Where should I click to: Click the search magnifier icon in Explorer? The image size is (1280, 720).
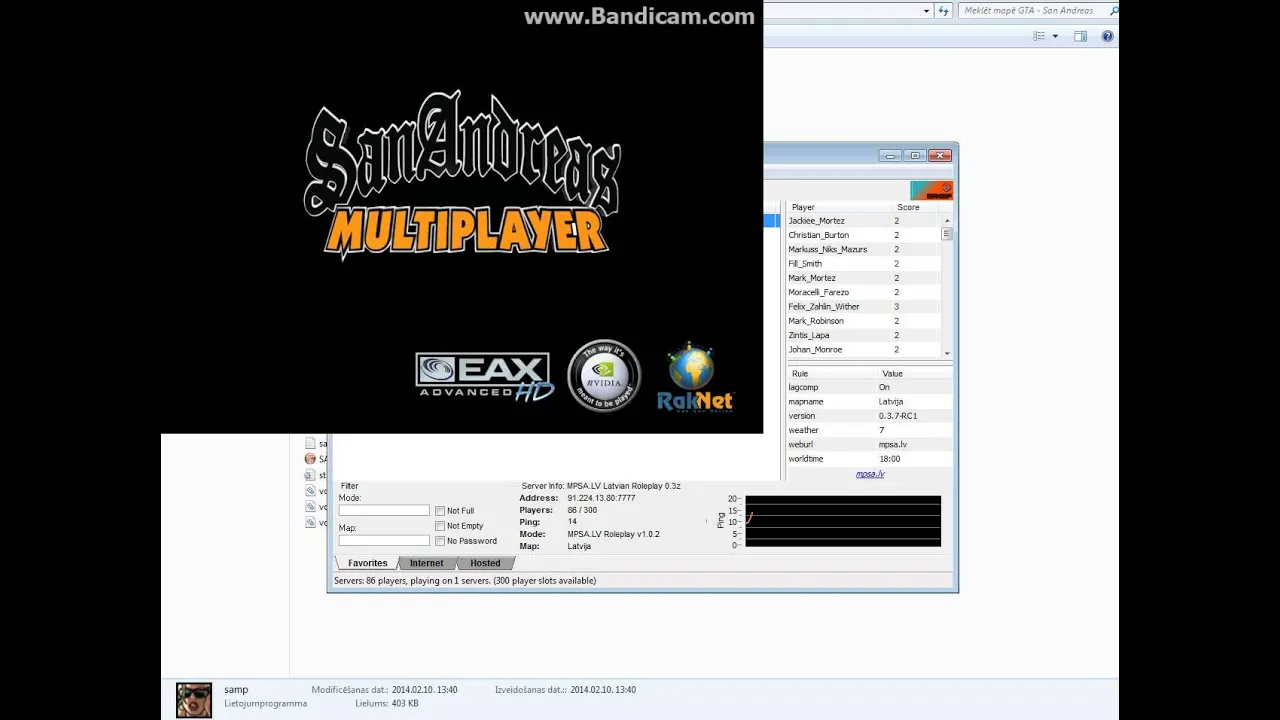[1114, 11]
